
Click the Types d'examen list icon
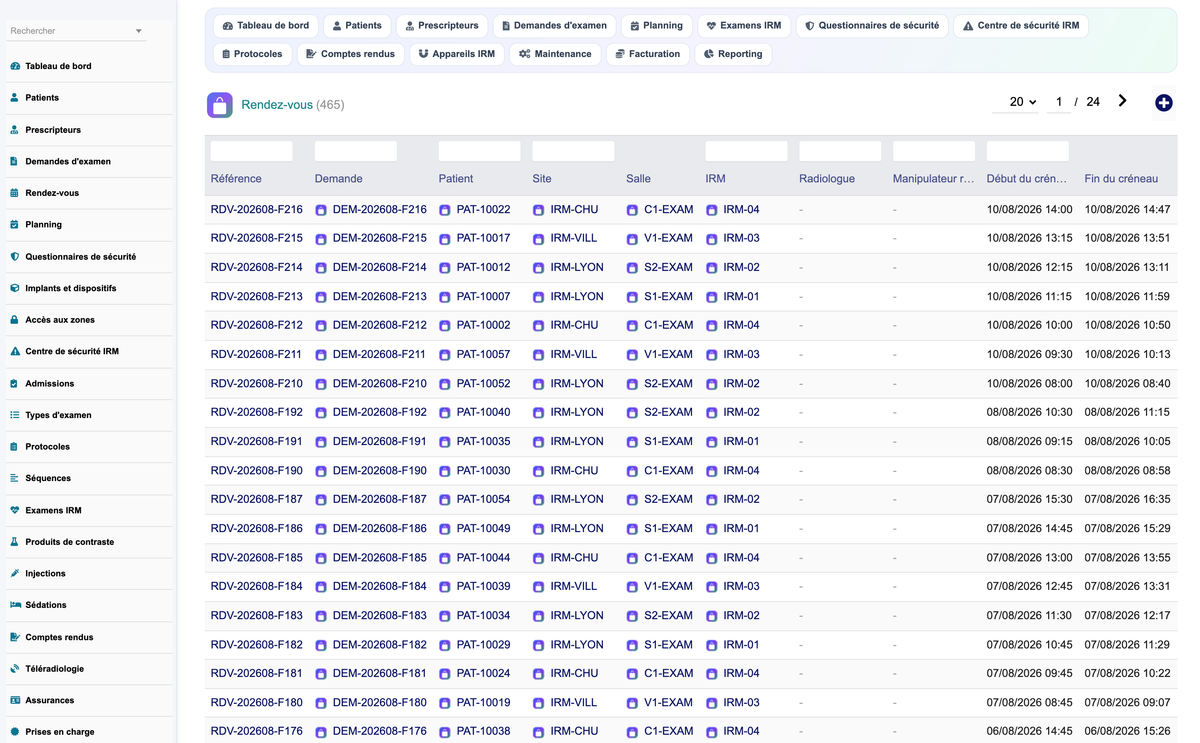[15, 415]
